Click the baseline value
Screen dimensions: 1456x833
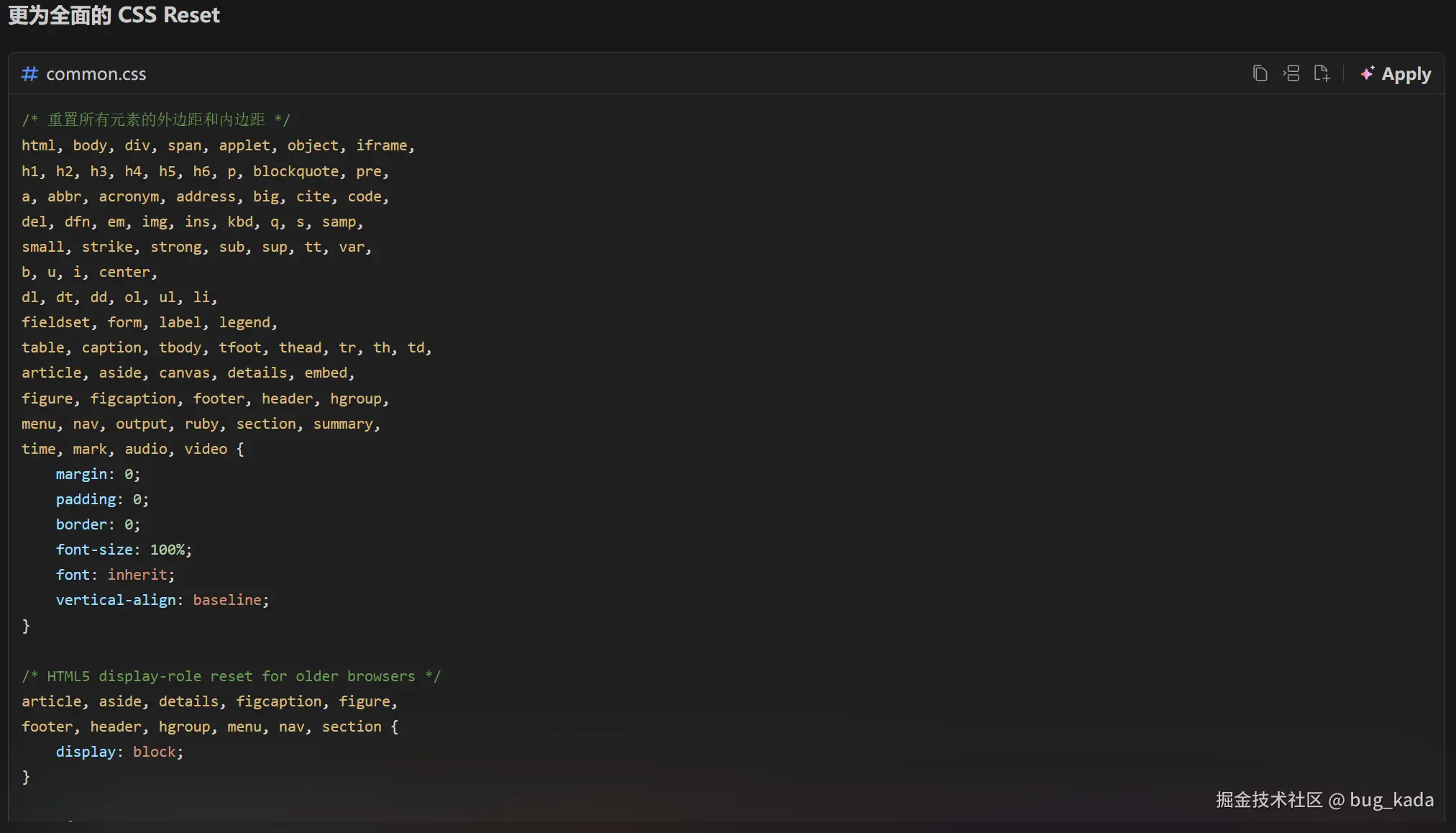(227, 600)
